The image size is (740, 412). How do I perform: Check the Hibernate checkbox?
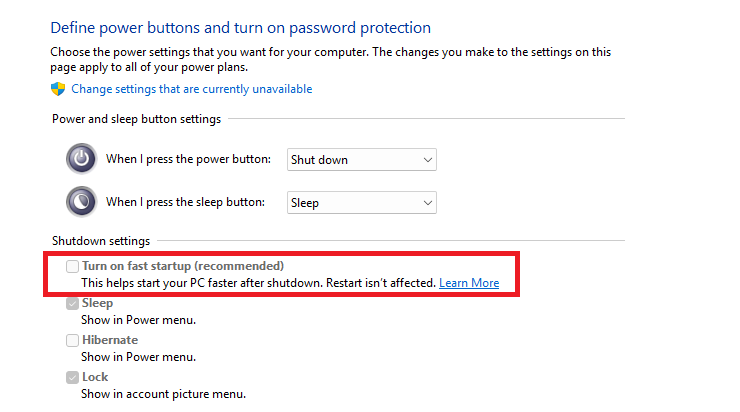[x=72, y=340]
